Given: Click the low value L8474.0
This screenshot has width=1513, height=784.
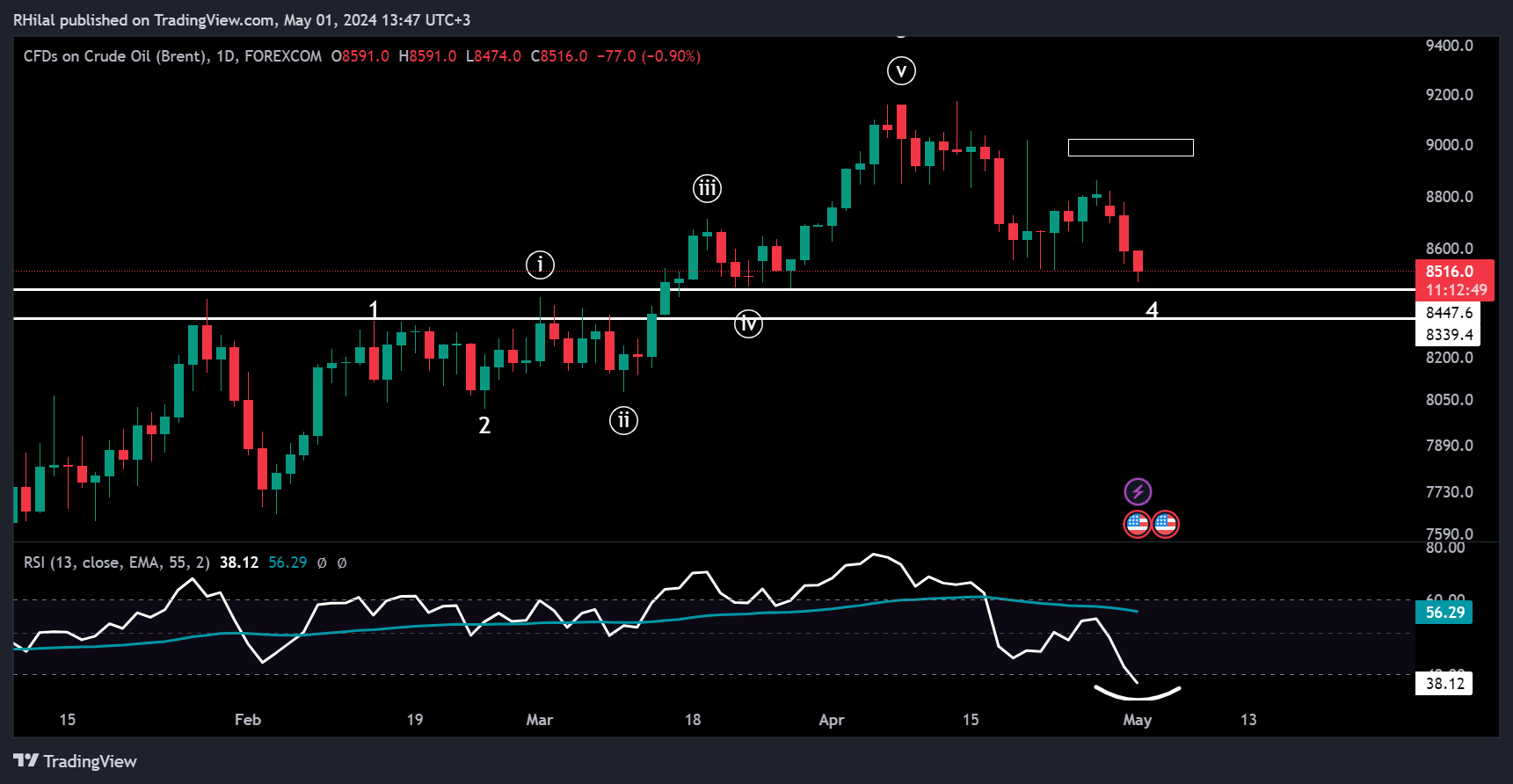Looking at the screenshot, I should coord(493,56).
